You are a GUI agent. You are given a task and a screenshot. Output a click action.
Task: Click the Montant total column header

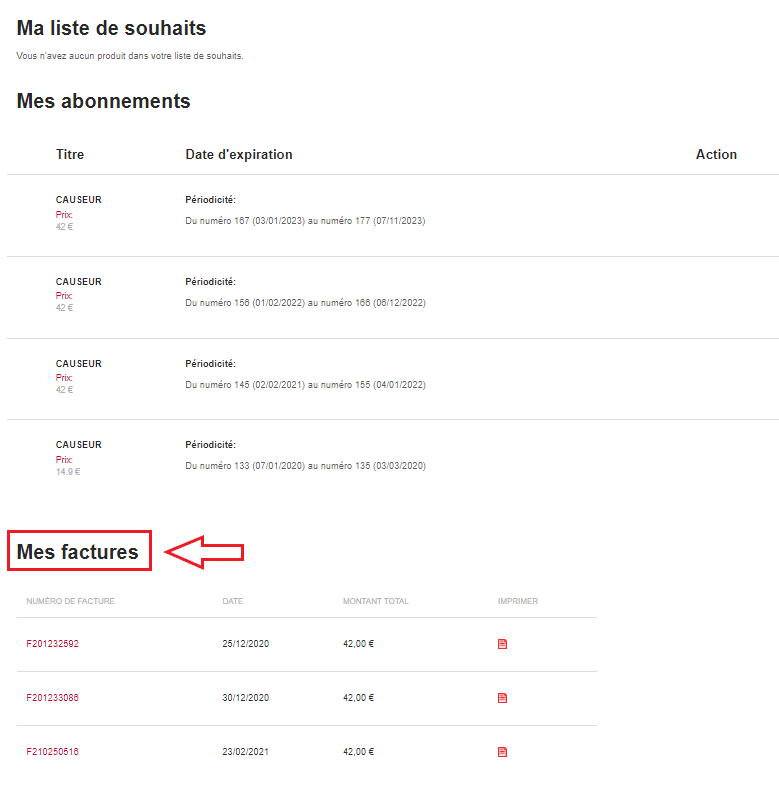(x=375, y=602)
